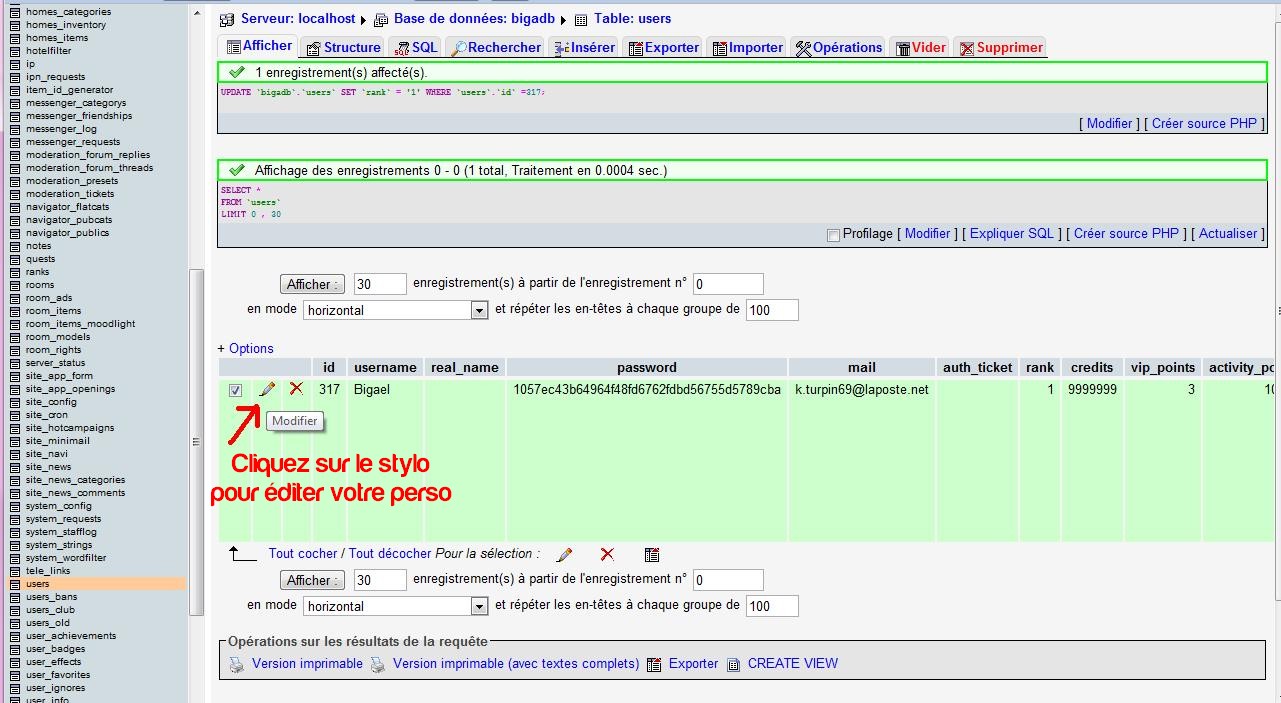1281x703 pixels.
Task: Click the pencil edit icon in Bigael's row
Action: click(x=267, y=389)
